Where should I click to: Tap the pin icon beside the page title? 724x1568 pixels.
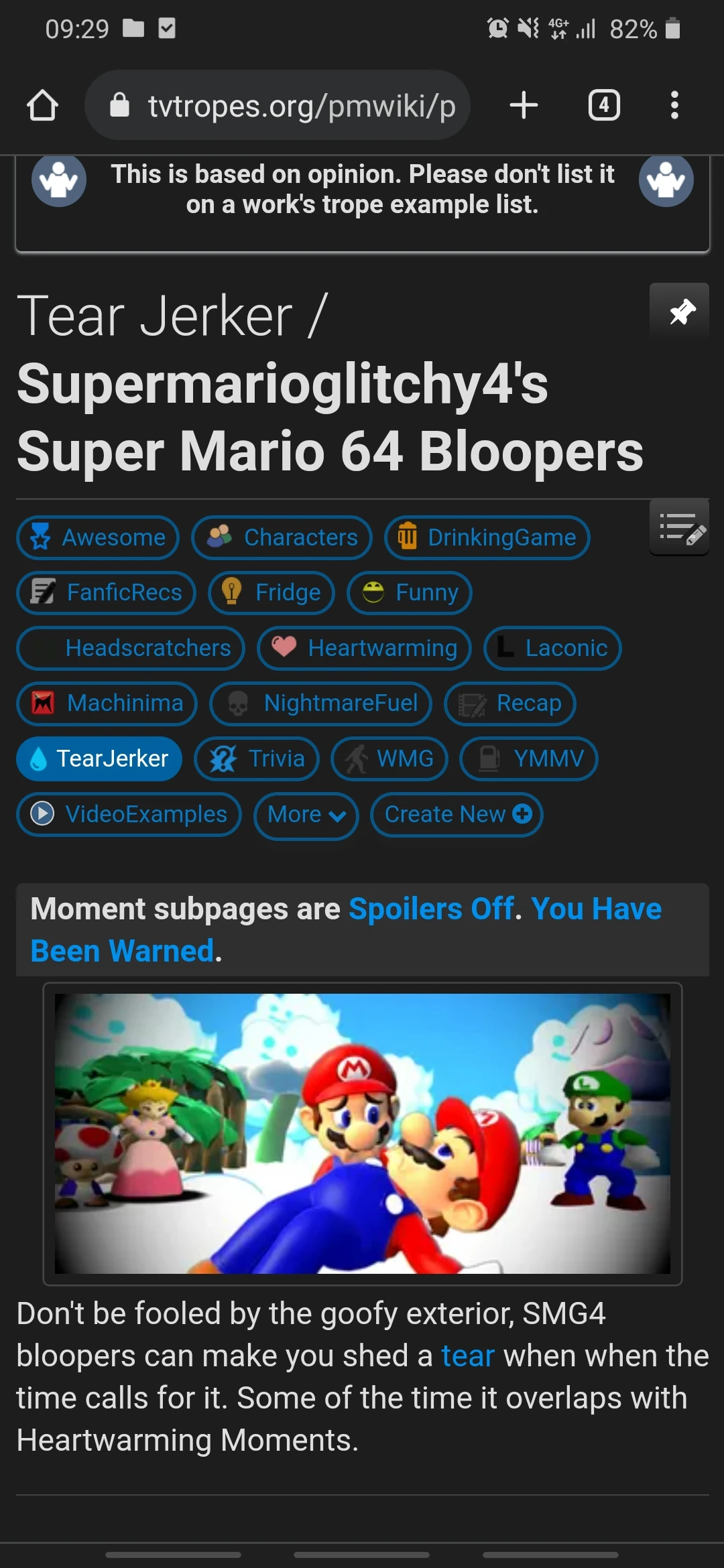coord(680,312)
